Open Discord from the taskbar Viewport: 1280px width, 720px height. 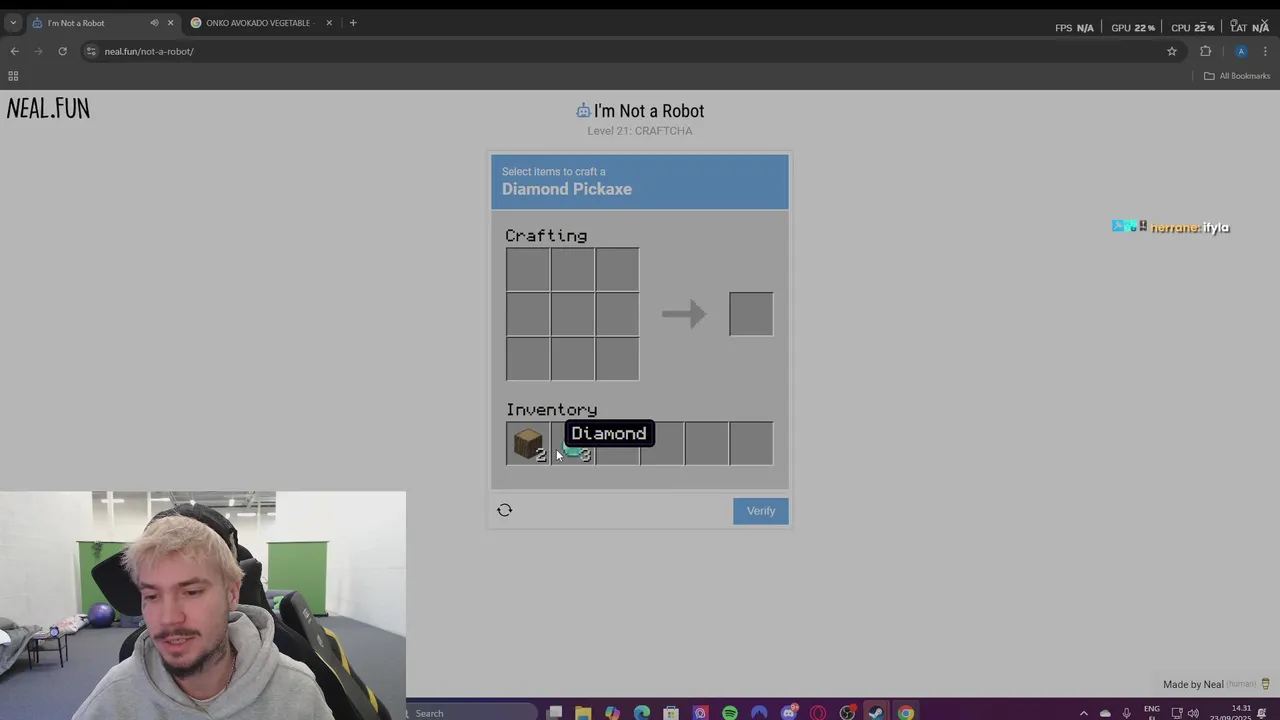coord(789,713)
